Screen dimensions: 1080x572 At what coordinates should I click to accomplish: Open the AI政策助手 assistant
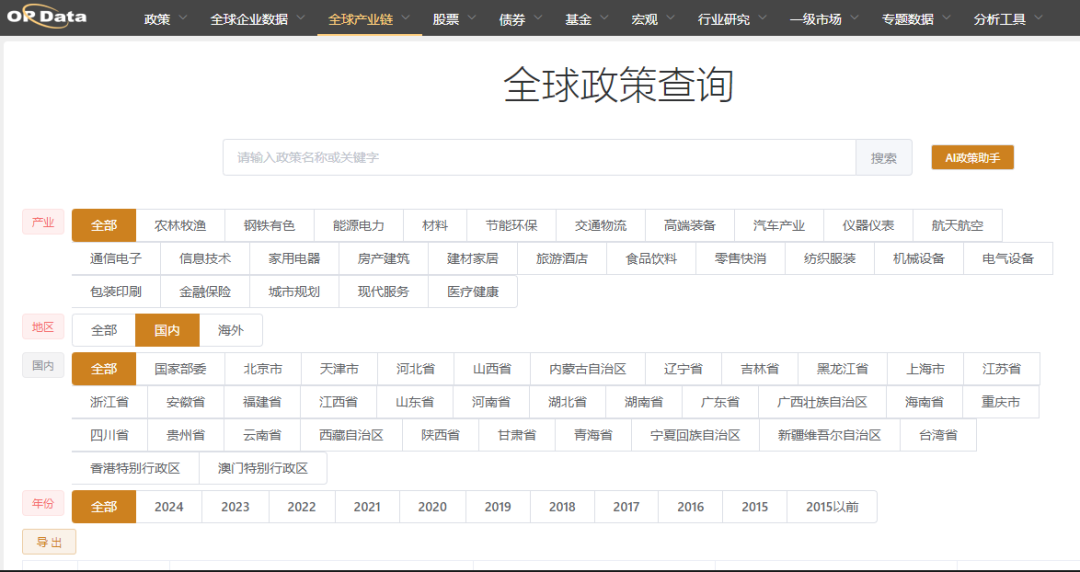(973, 158)
